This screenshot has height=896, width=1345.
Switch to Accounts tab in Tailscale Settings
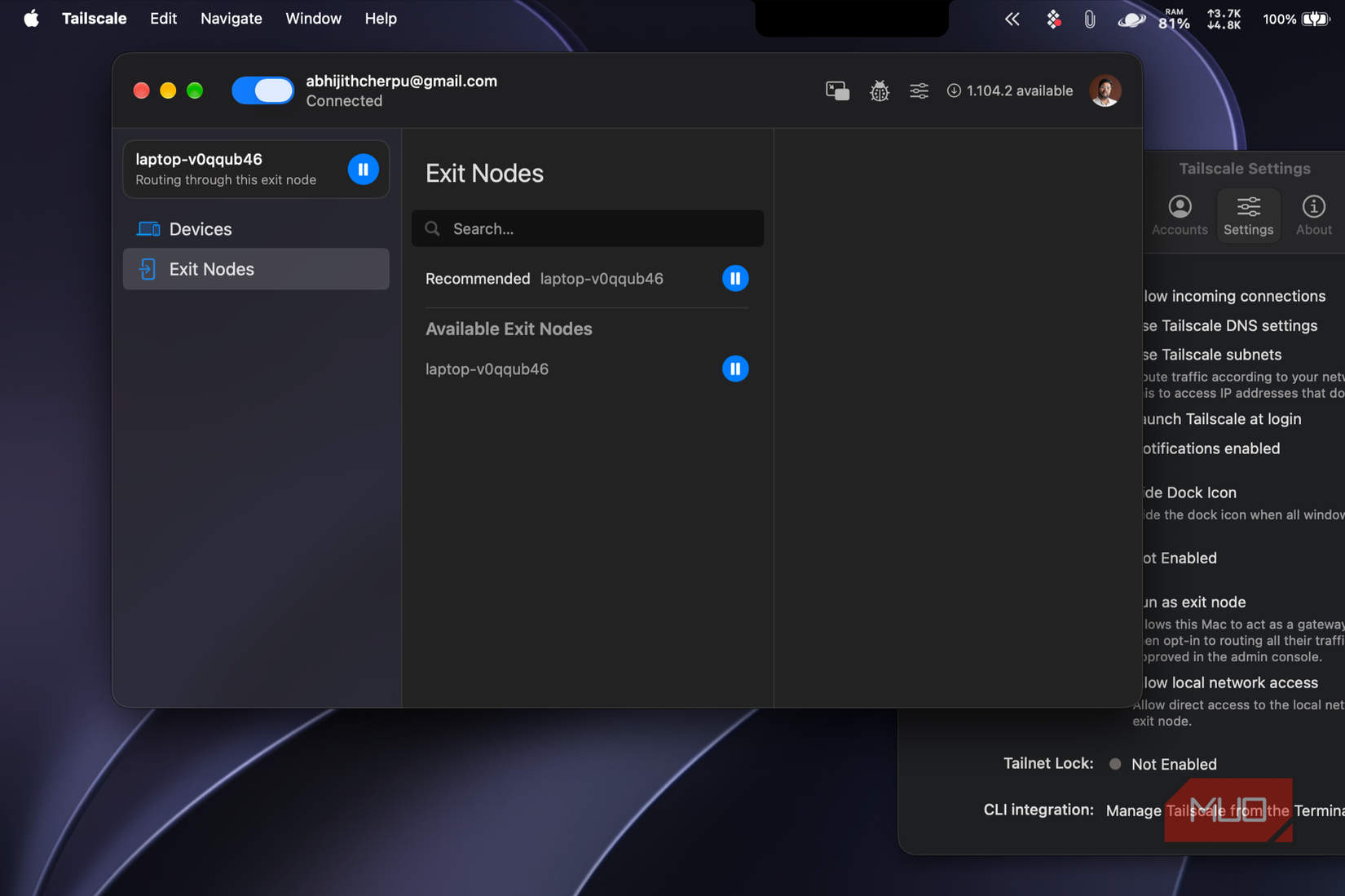pos(1180,215)
